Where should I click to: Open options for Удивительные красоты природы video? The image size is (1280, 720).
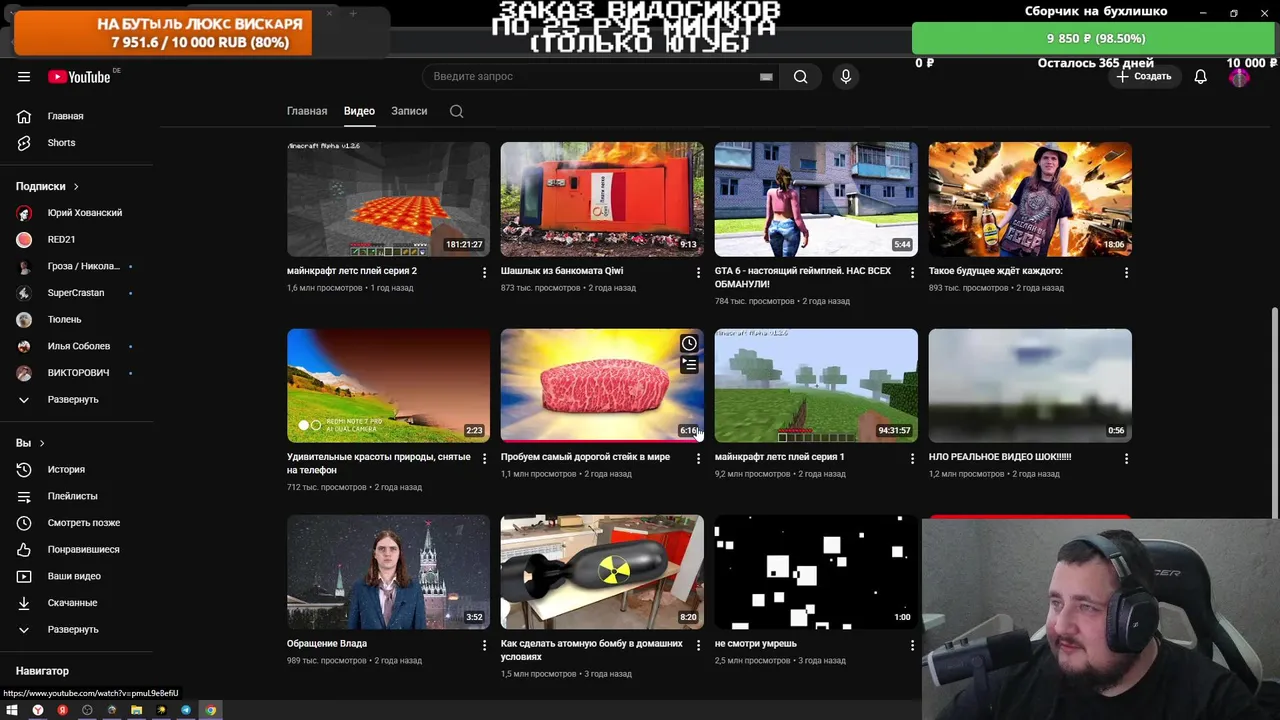[484, 458]
